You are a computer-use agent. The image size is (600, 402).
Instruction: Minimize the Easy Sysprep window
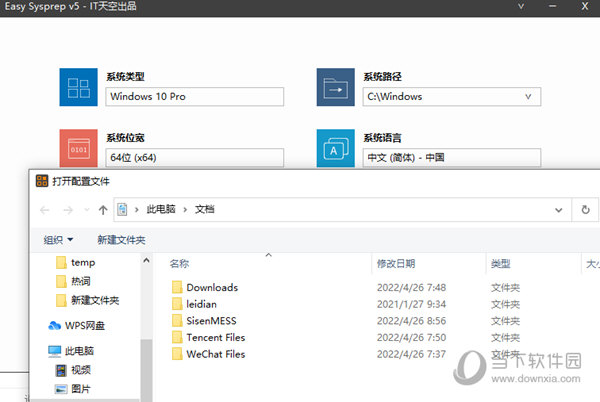tap(552, 7)
